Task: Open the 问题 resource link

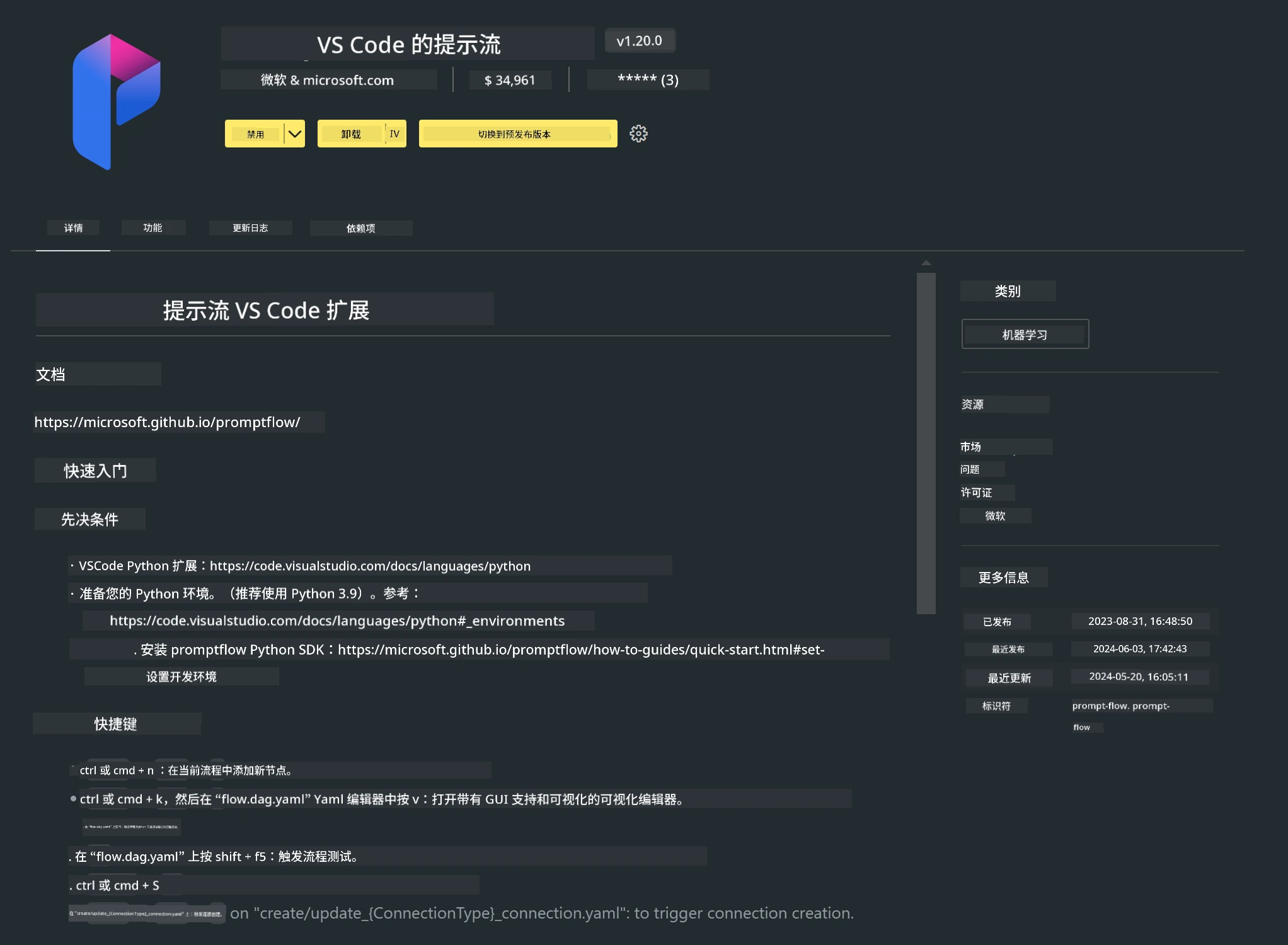Action: (x=970, y=469)
